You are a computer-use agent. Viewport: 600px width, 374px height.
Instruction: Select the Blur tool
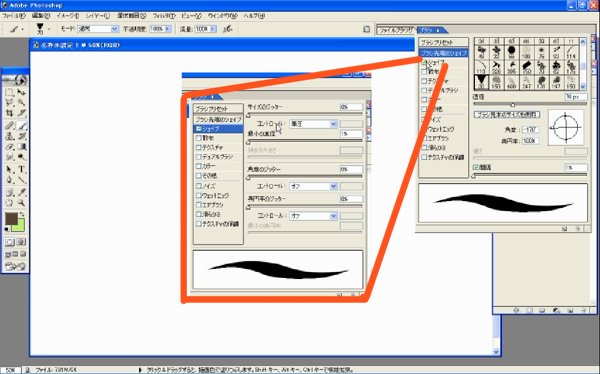[x=9, y=157]
